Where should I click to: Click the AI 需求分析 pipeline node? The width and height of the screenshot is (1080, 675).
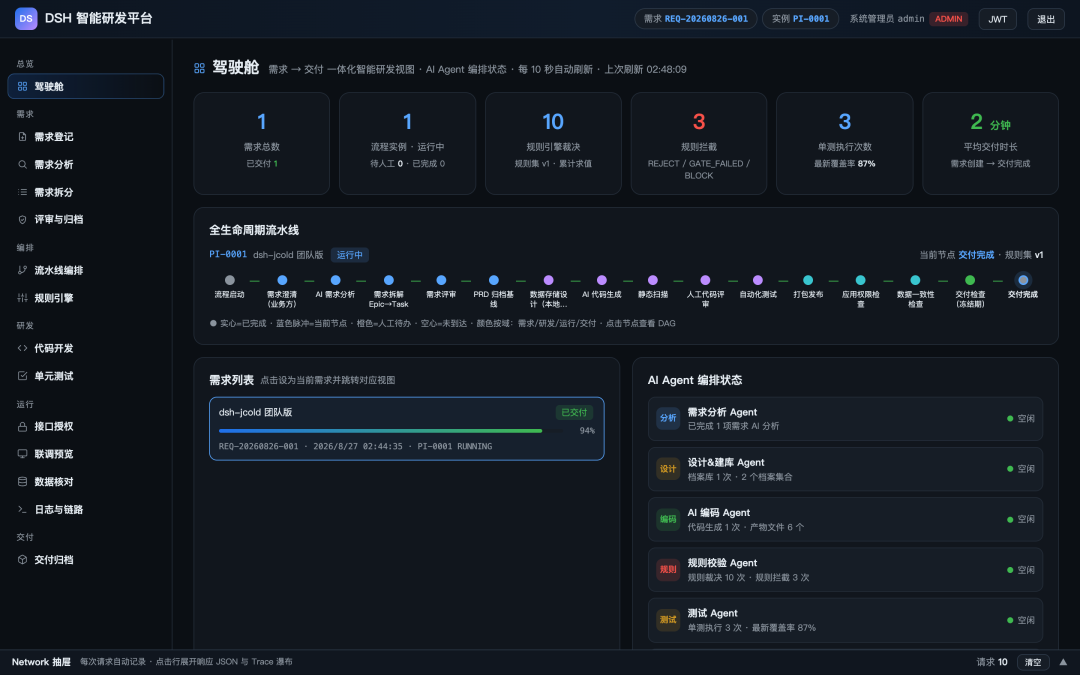(335, 280)
